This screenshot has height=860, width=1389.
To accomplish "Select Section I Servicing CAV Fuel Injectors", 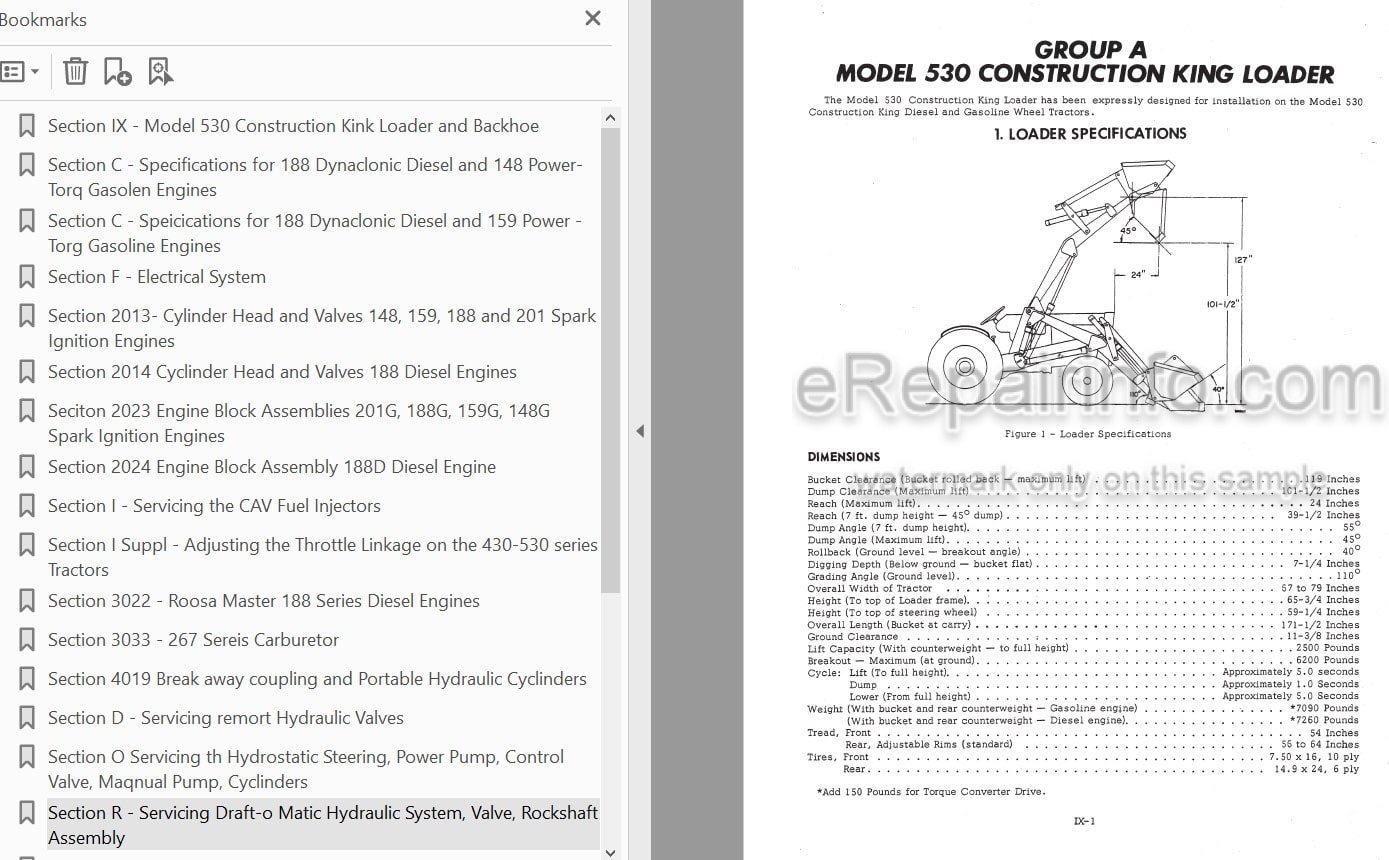I will (214, 506).
